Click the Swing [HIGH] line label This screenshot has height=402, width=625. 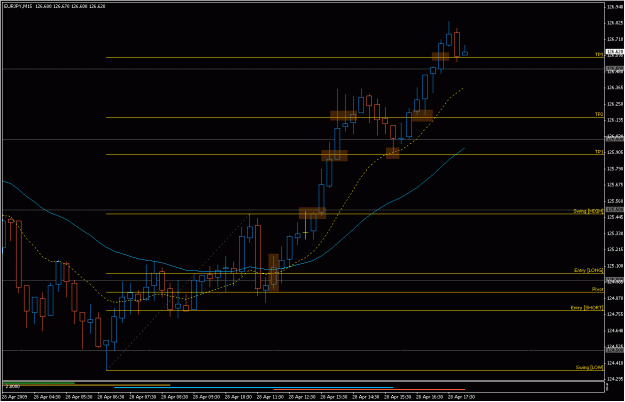(588, 211)
